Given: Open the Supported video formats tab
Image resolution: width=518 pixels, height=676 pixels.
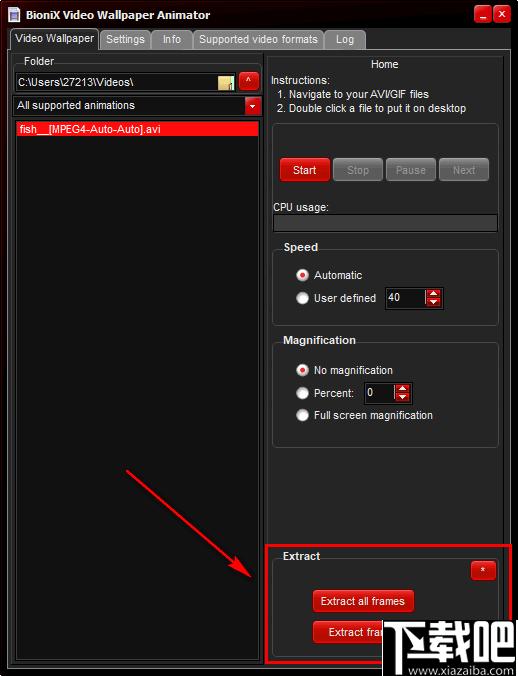Looking at the screenshot, I should pyautogui.click(x=258, y=40).
